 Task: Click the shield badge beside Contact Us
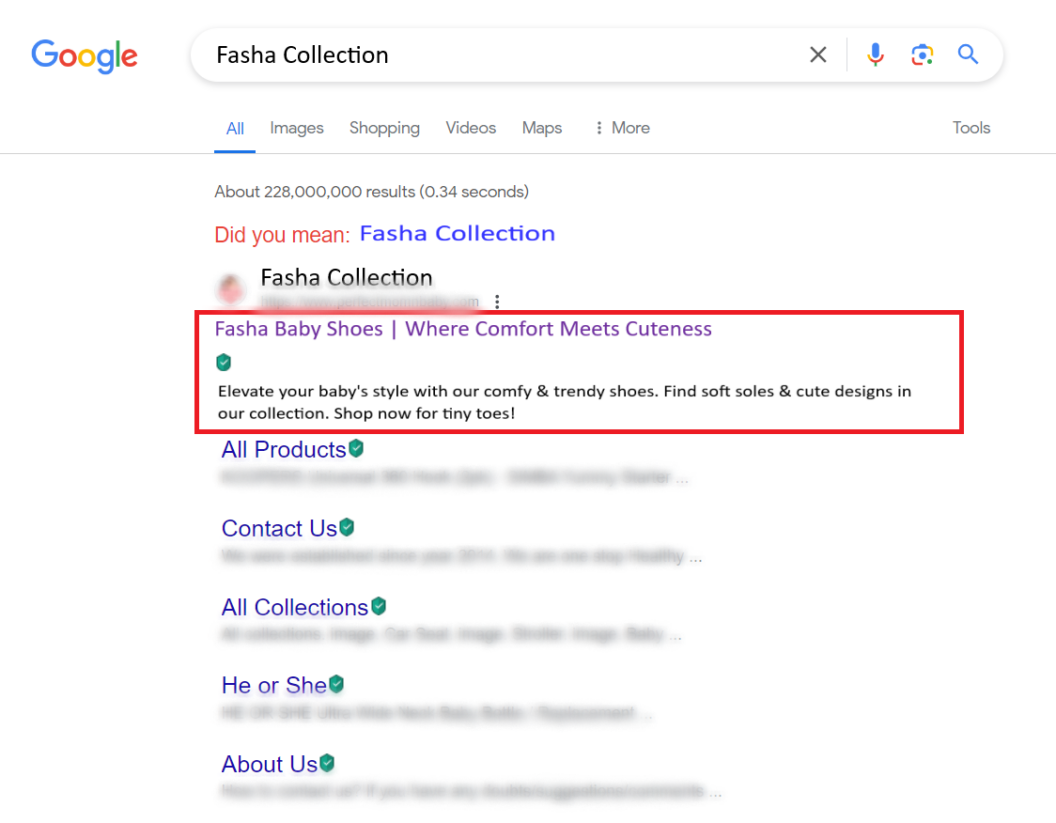[347, 526]
